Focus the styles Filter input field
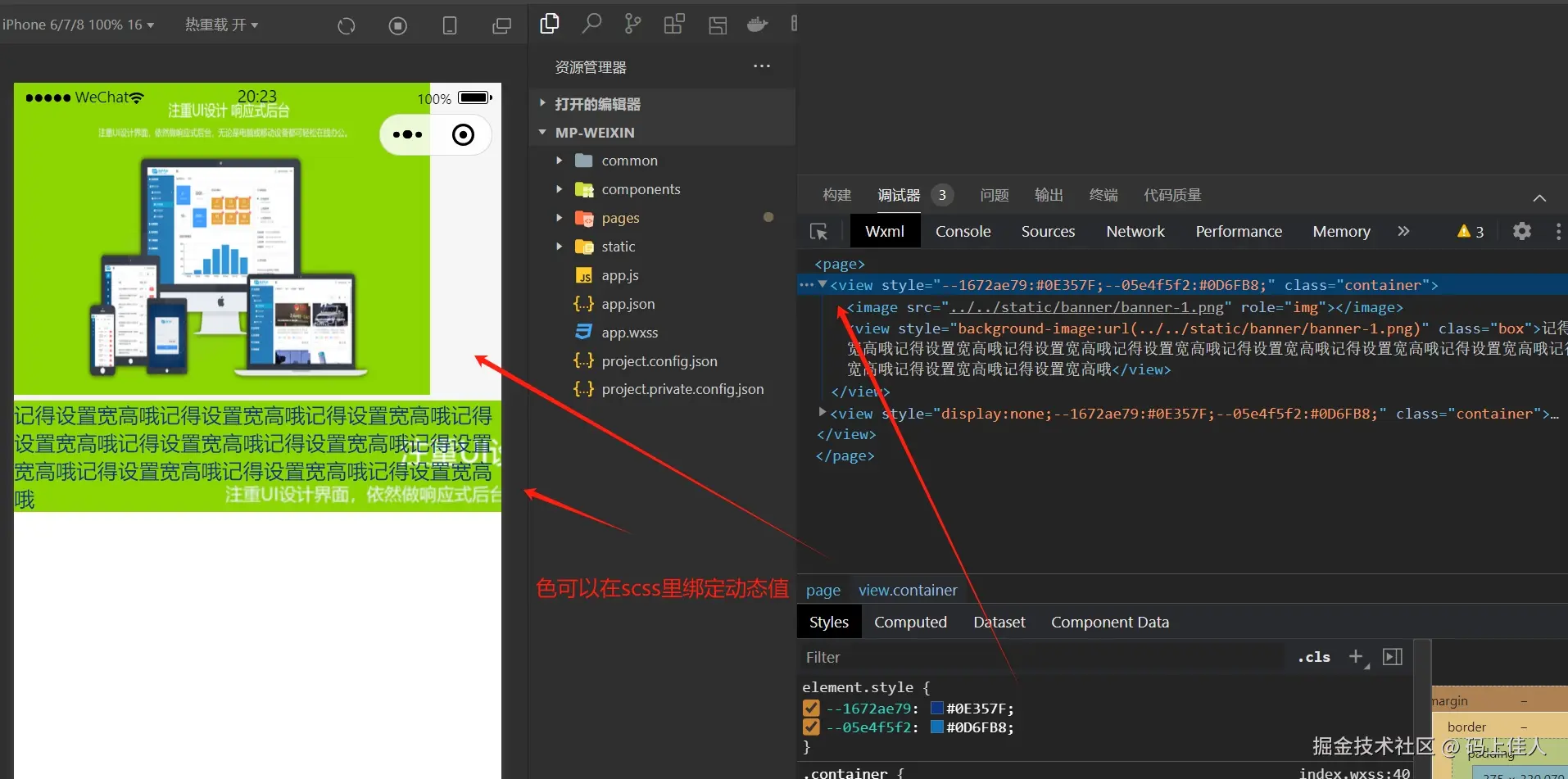Screen dimensions: 1568x779 pyautogui.click(x=1040, y=657)
